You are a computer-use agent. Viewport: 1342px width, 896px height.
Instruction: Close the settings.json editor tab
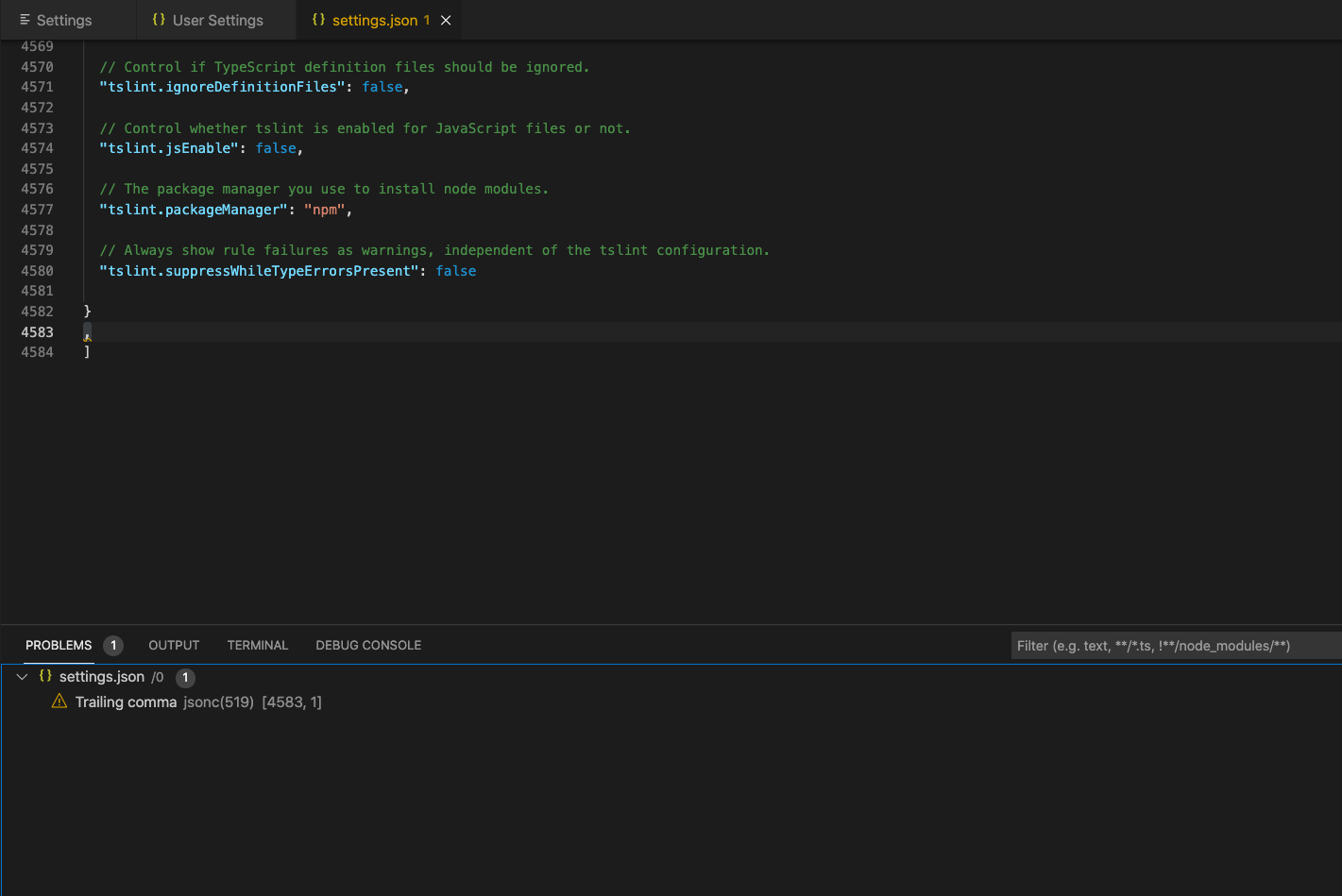[x=446, y=20]
